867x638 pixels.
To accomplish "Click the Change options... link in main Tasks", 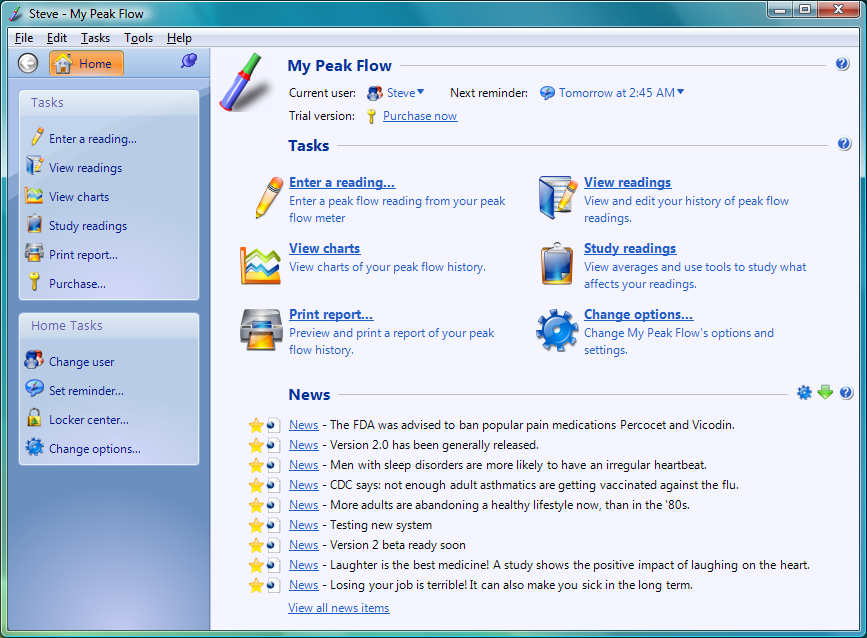I will click(639, 315).
